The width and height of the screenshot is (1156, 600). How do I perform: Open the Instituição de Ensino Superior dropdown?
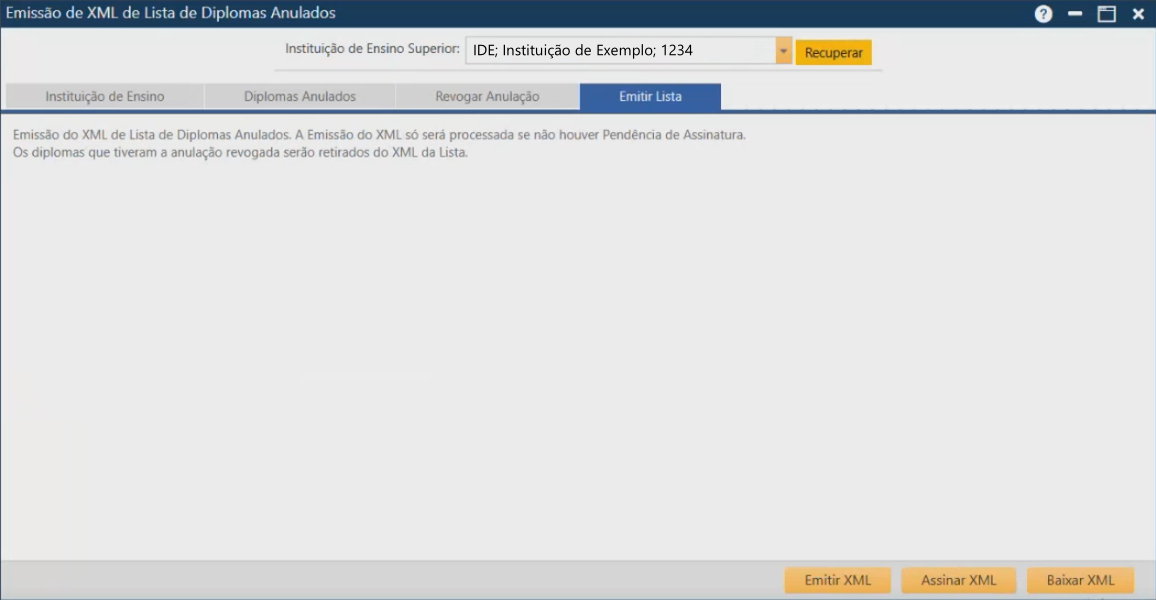[x=782, y=49]
